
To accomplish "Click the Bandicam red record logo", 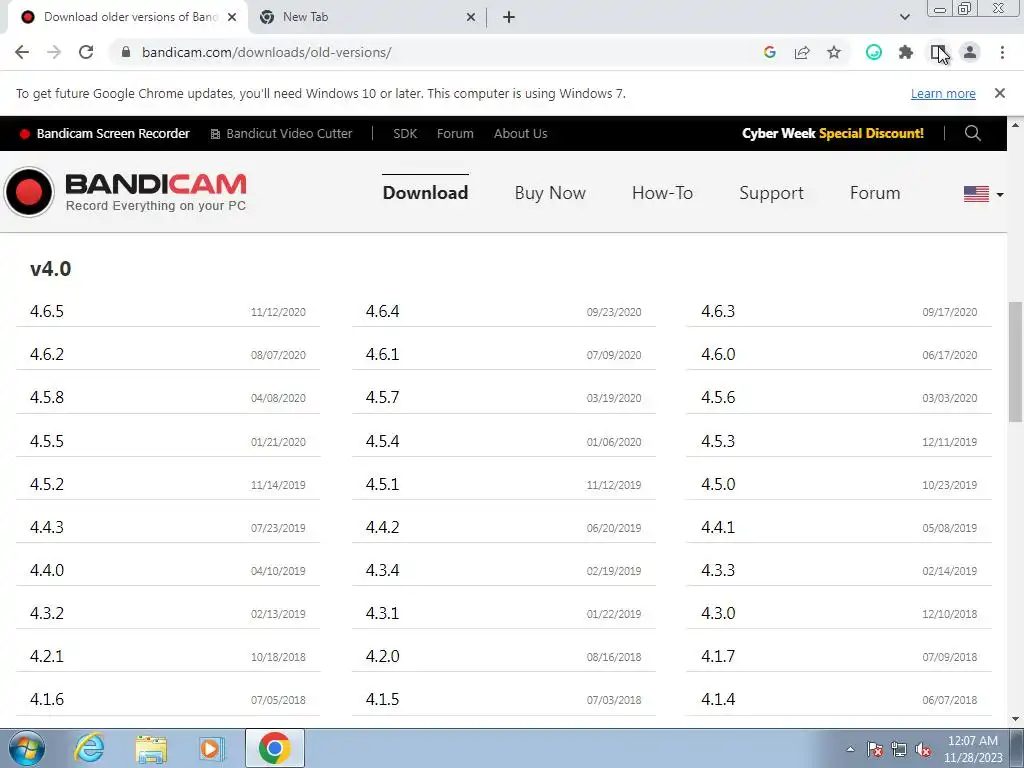I will pyautogui.click(x=29, y=192).
